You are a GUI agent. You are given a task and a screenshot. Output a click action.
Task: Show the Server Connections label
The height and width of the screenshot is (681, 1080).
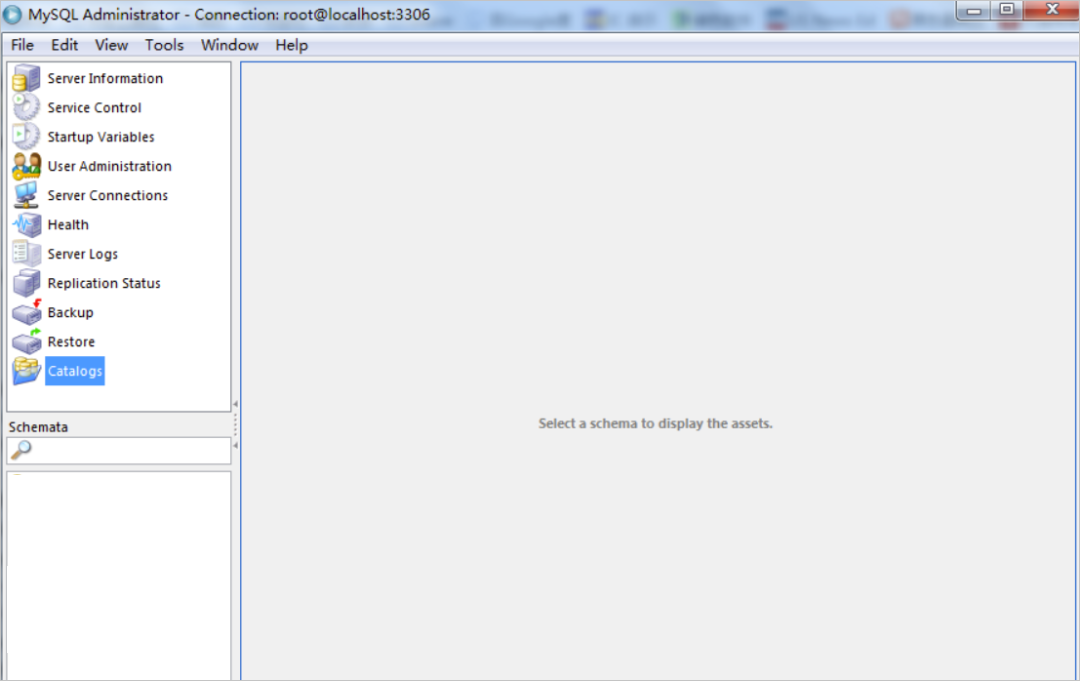pos(107,196)
